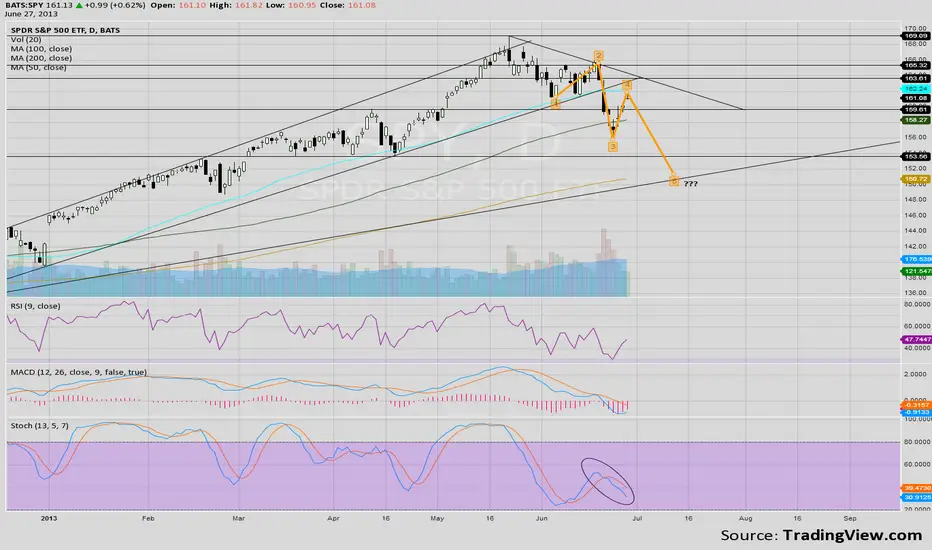Click the blue 176.539 volume label
Image resolution: width=932 pixels, height=550 pixels.
pos(917,259)
